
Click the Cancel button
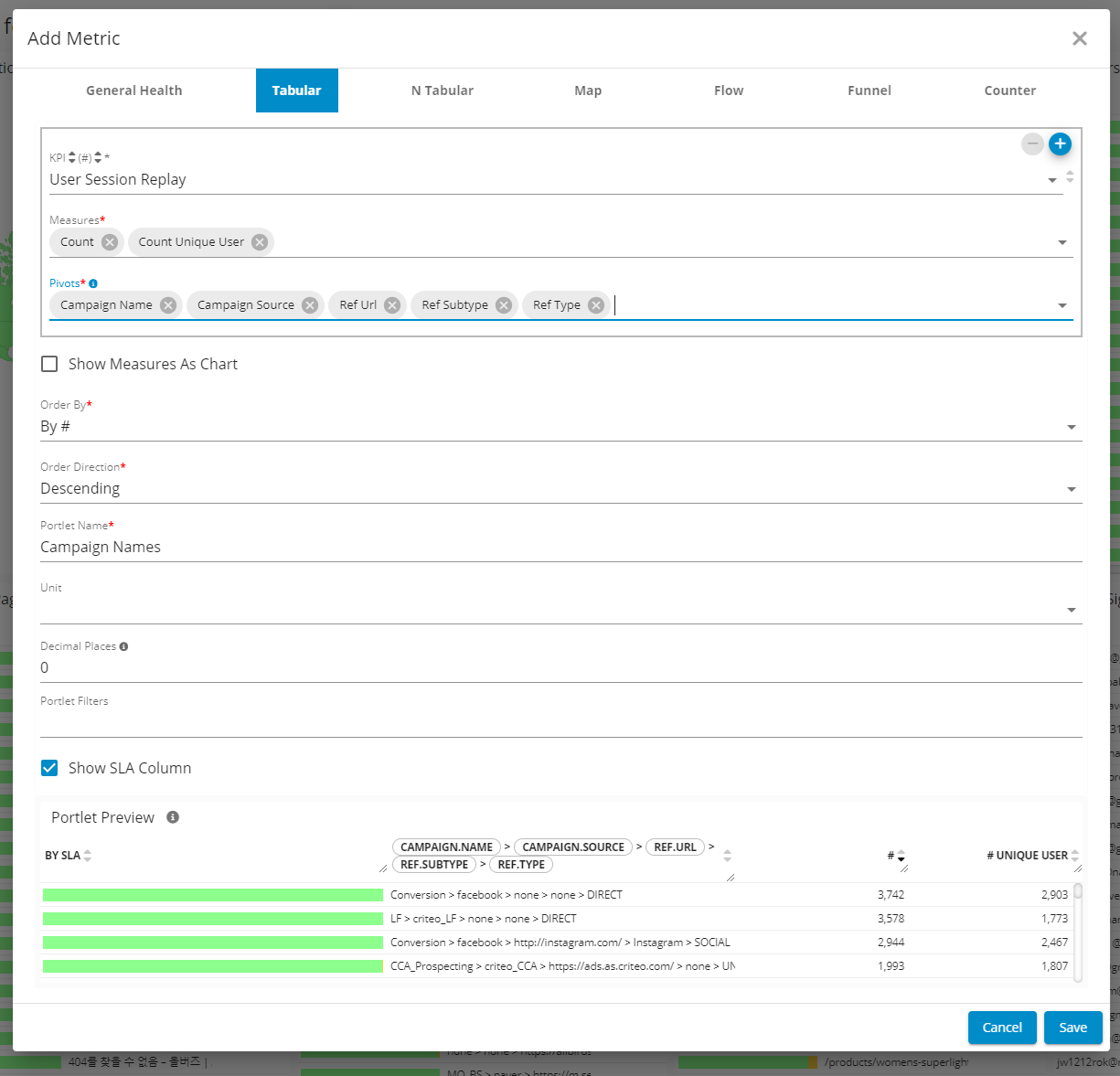(x=1002, y=1028)
